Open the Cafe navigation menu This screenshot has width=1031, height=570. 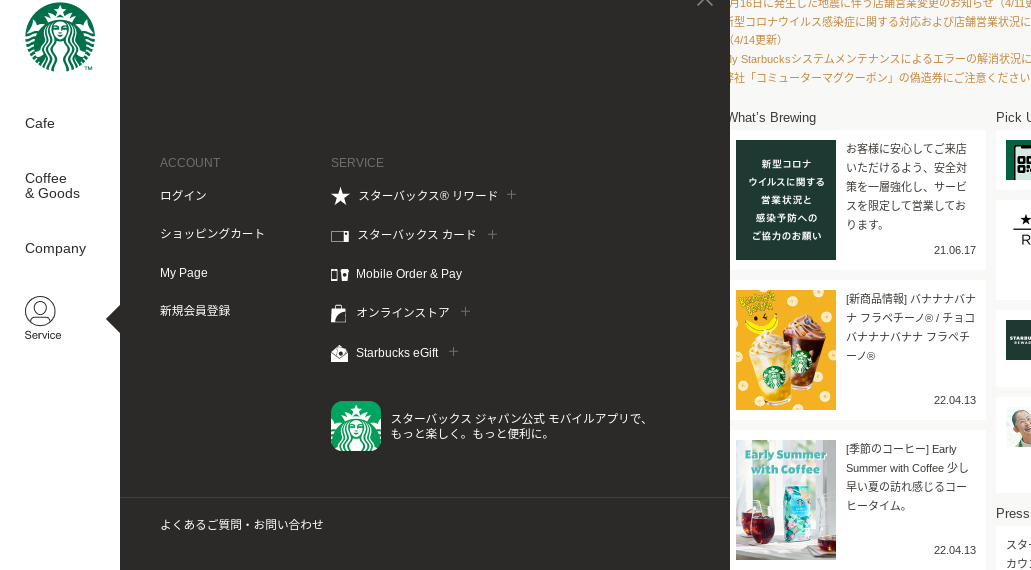tap(39, 124)
